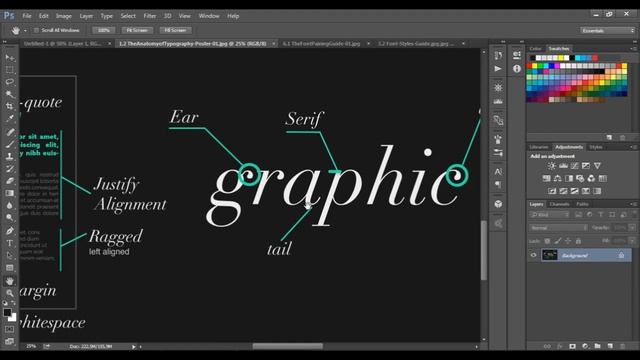
Task: Create a new layer
Action: click(x=610, y=346)
